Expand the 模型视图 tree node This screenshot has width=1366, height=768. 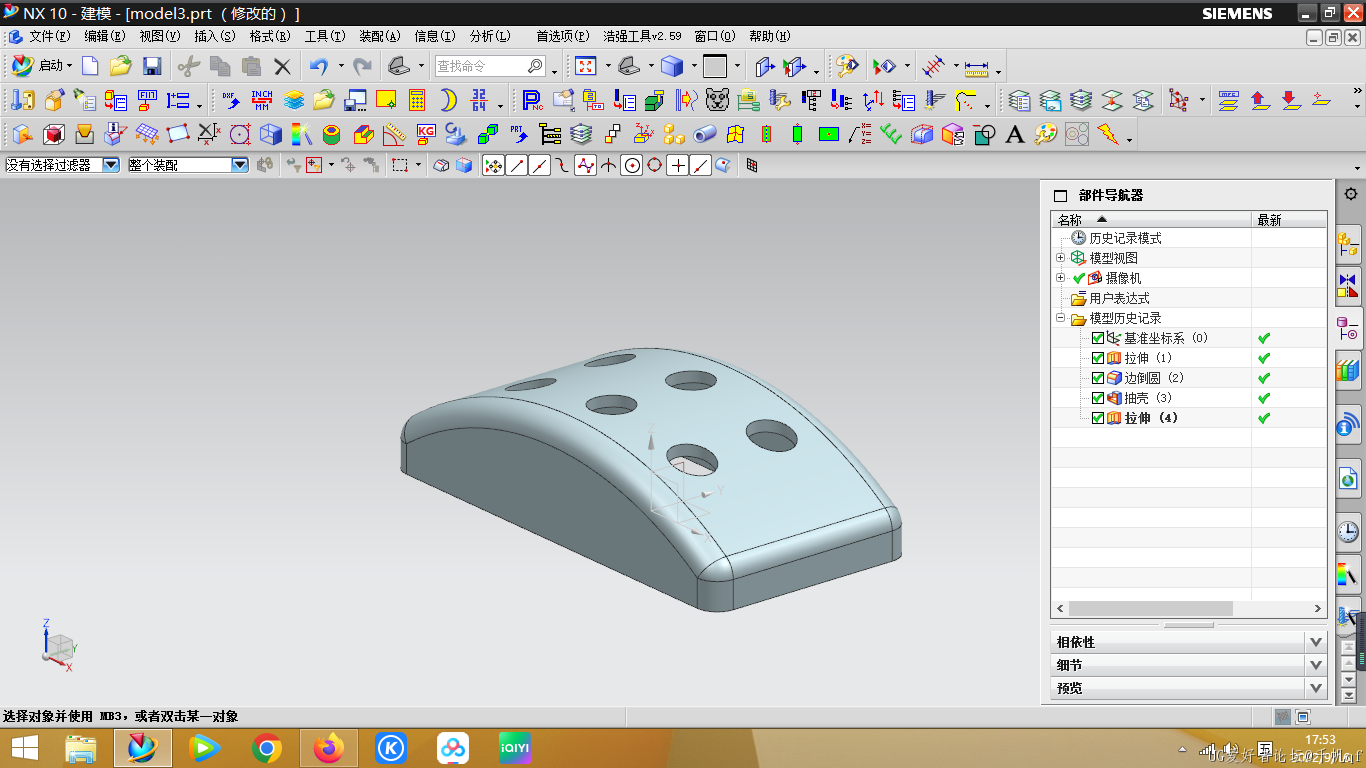1061,258
